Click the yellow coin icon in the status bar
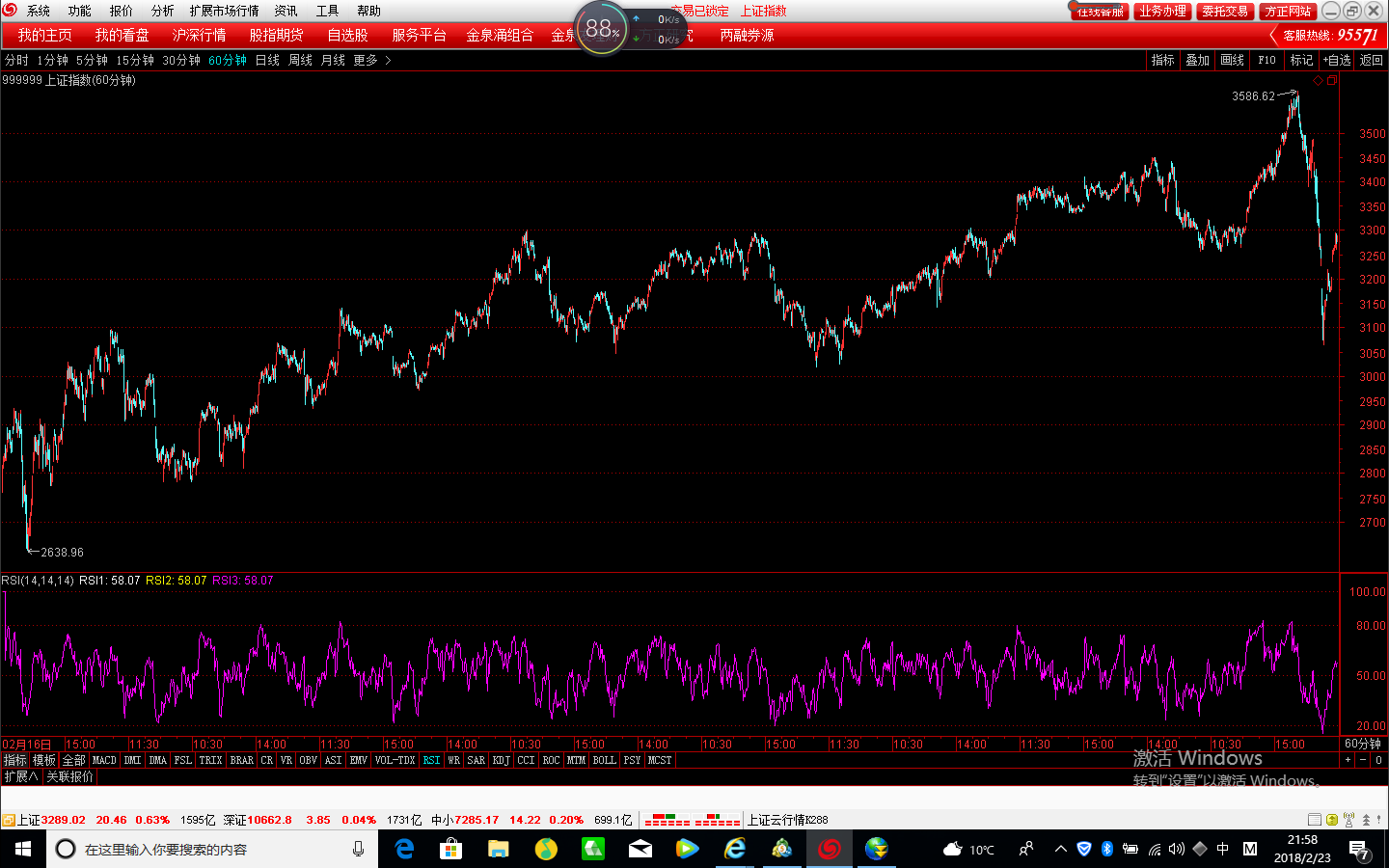 point(1332,820)
